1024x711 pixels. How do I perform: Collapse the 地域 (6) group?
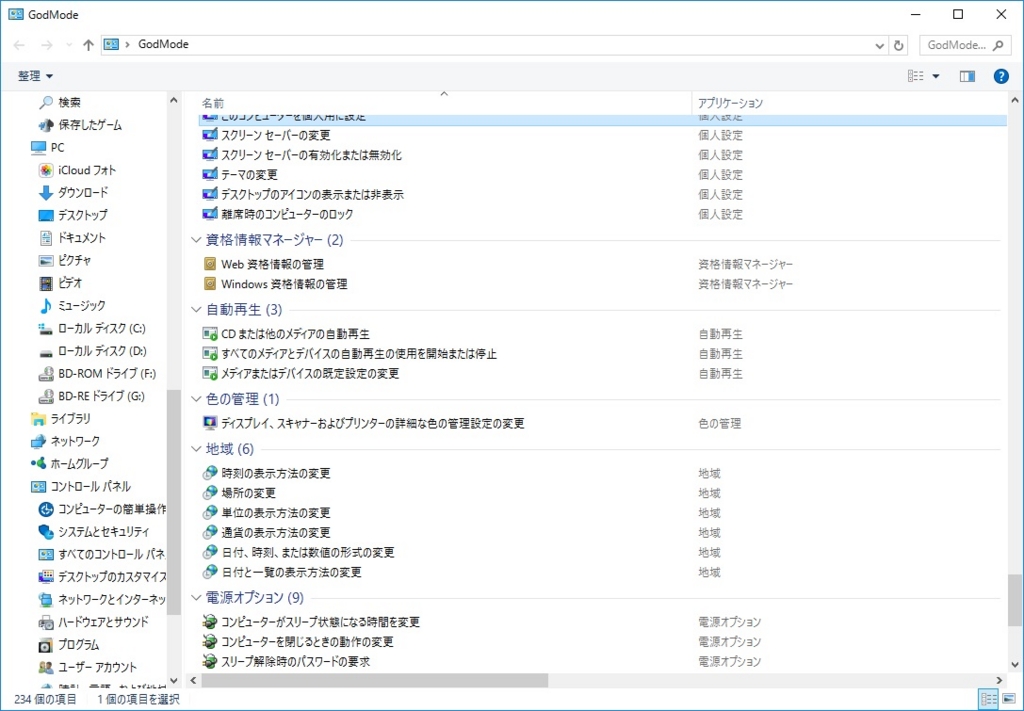195,449
